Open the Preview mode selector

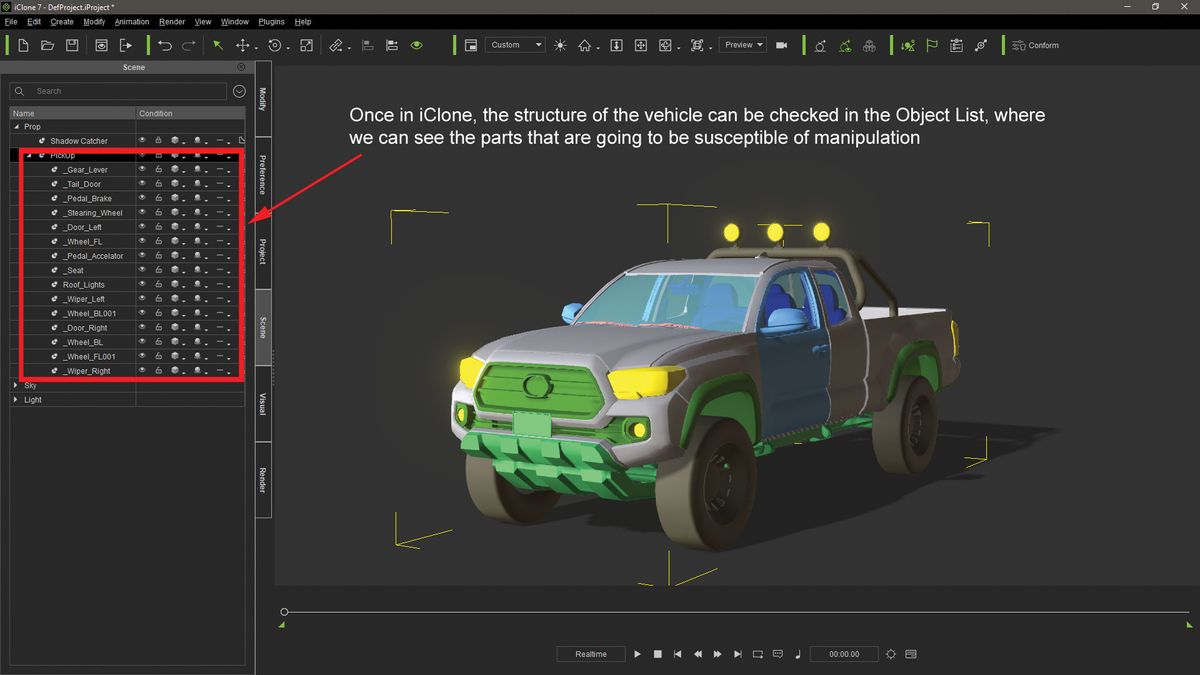coord(742,44)
